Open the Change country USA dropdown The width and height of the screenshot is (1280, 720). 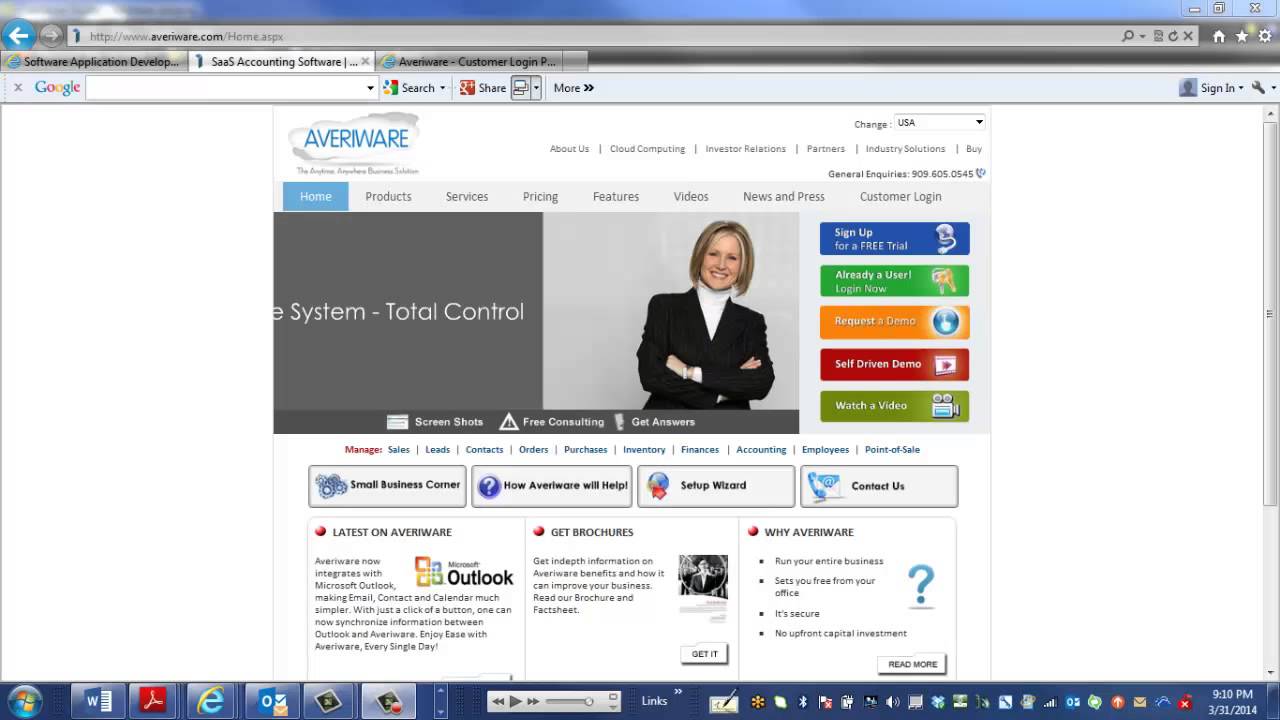pyautogui.click(x=939, y=123)
